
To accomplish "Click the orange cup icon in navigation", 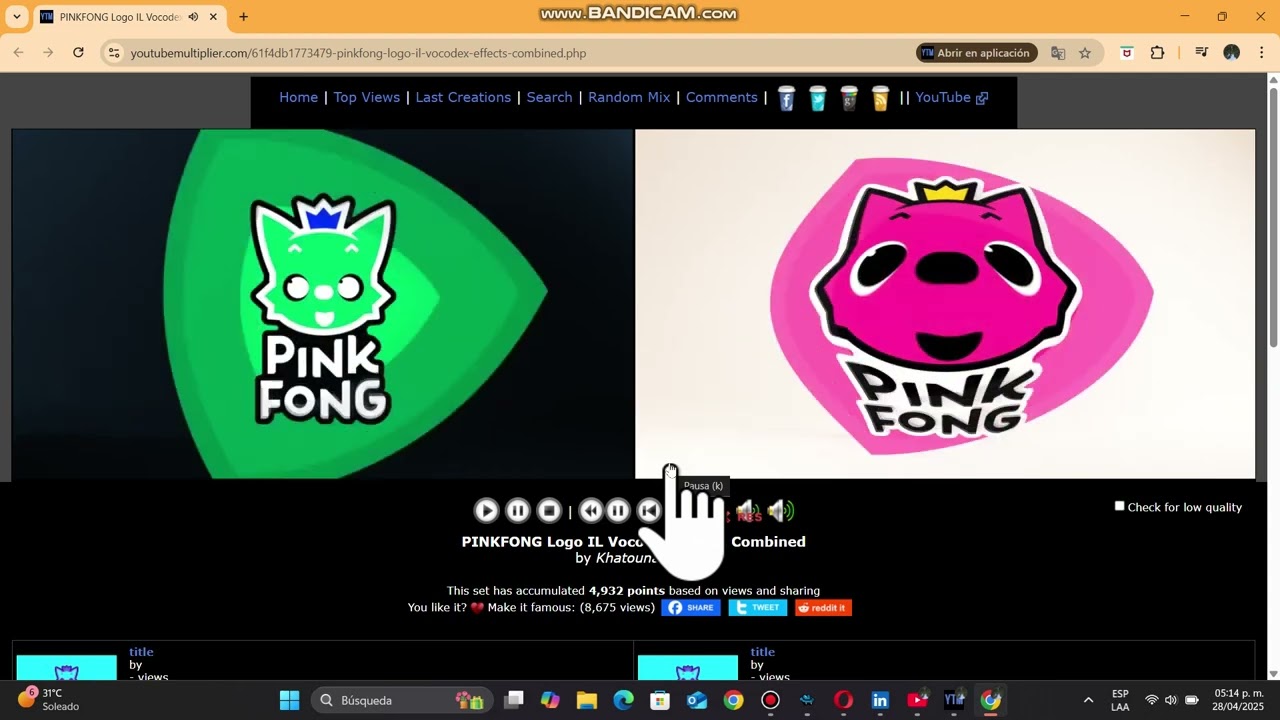I will point(880,98).
